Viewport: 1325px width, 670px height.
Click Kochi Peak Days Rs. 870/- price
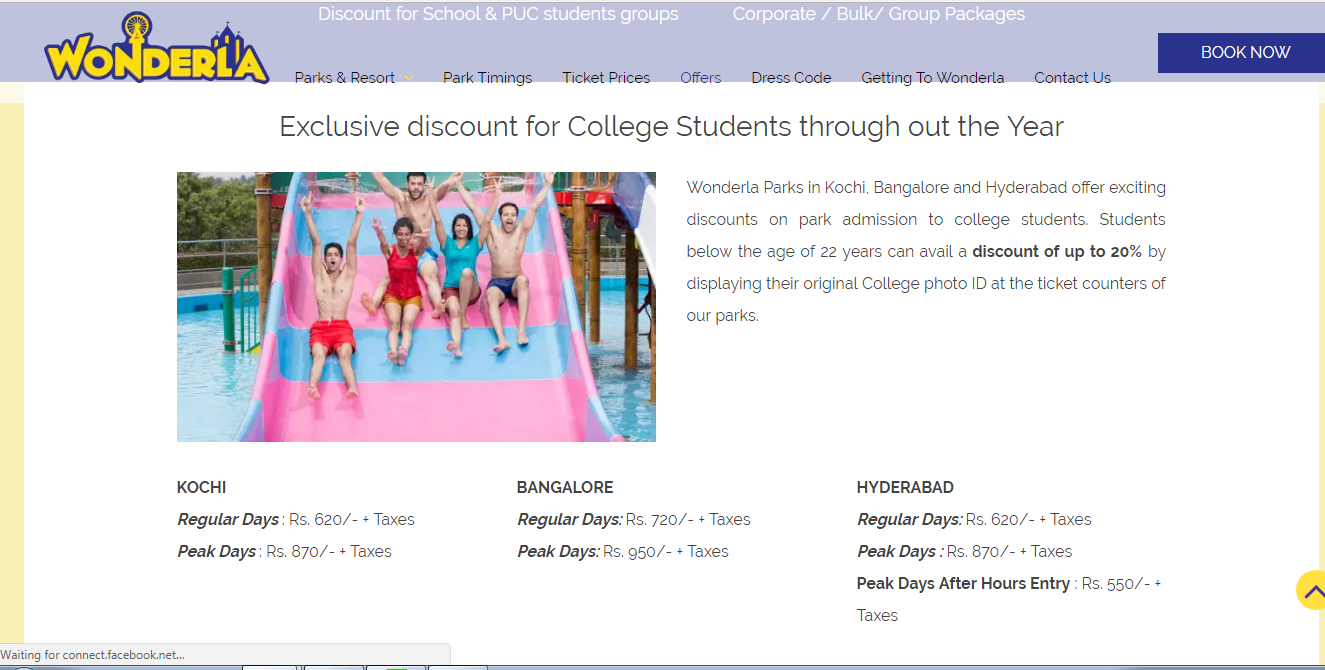(301, 552)
